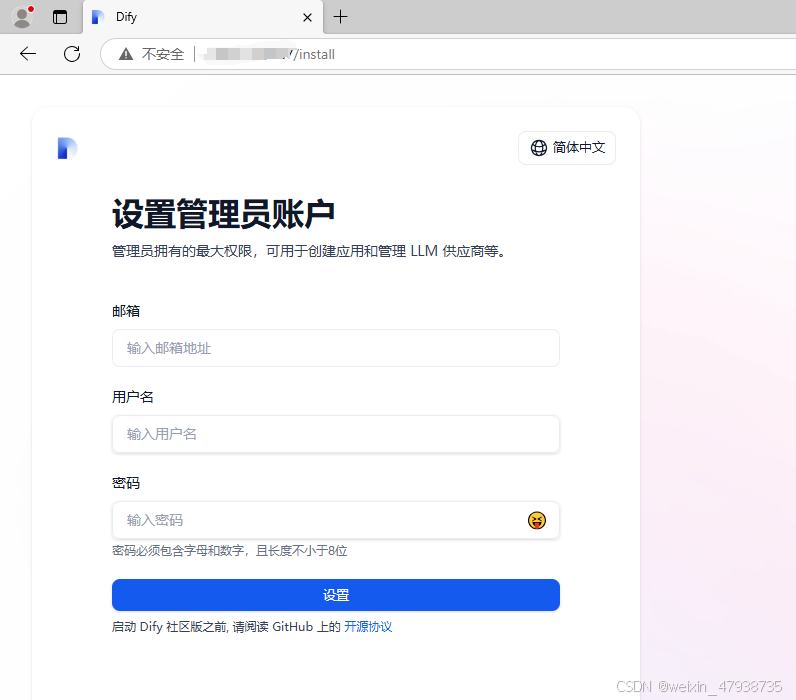Focus the address bar showing /install
796x700 pixels.
click(x=449, y=54)
